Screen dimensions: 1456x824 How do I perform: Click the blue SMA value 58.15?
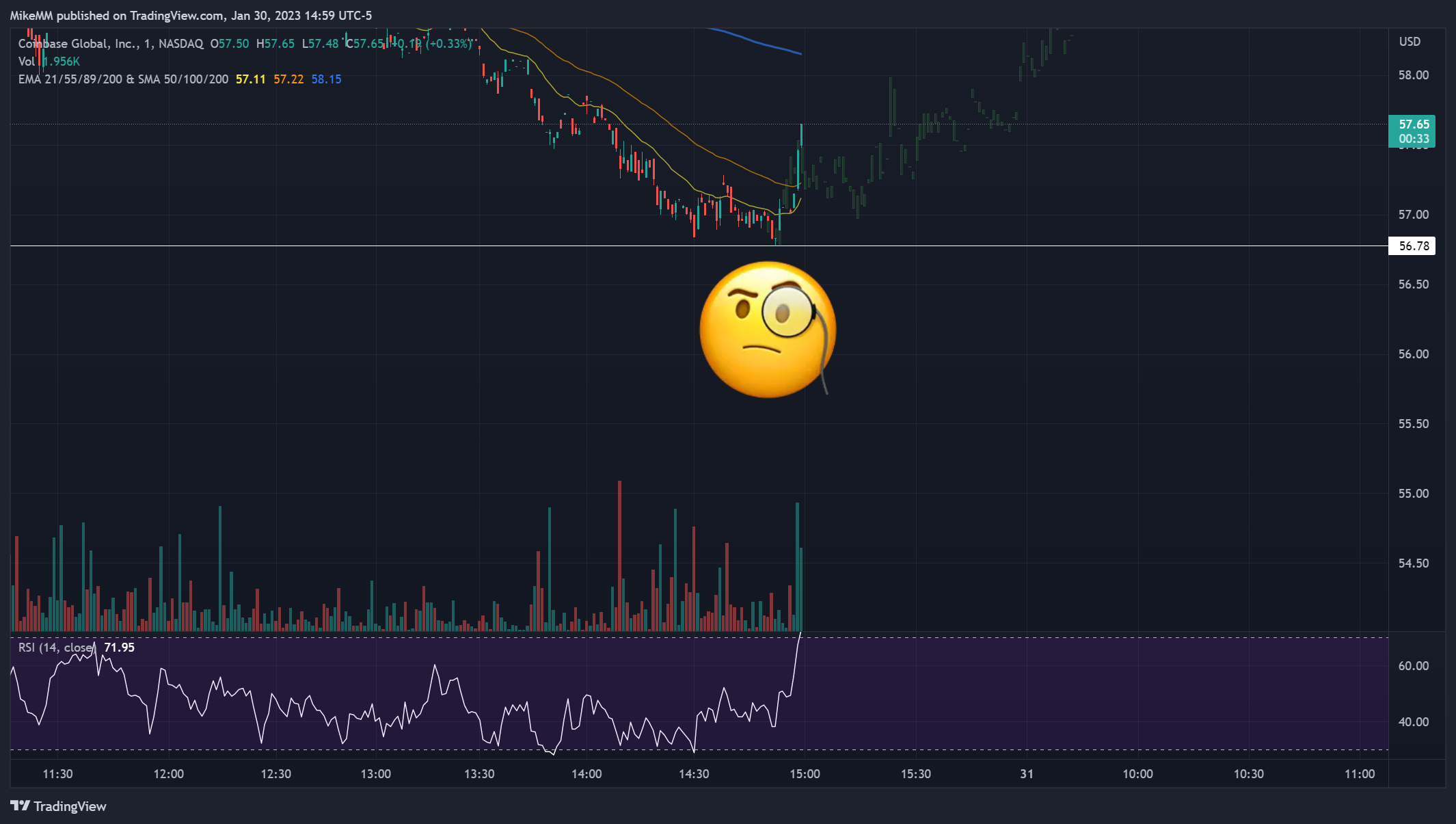pos(326,79)
